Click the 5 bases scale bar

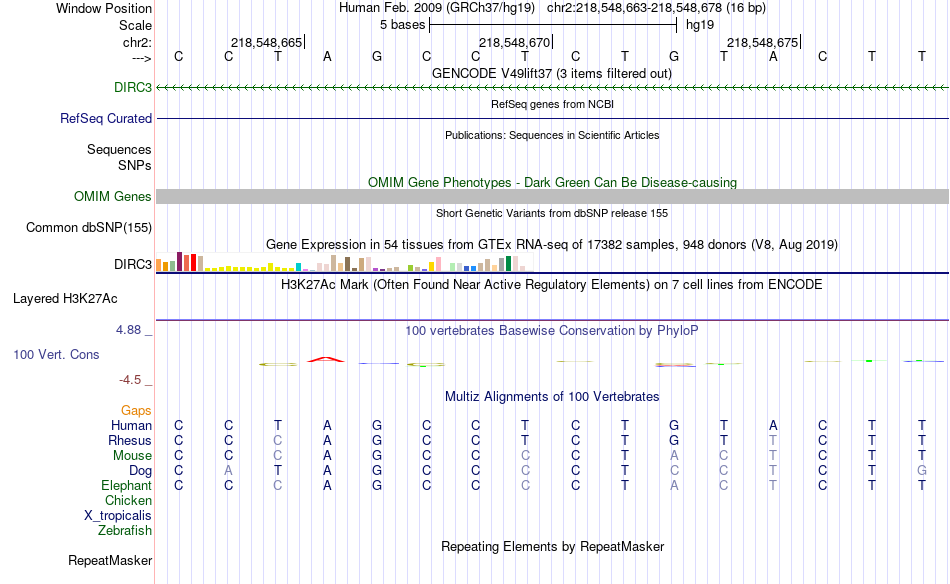pyautogui.click(x=553, y=25)
